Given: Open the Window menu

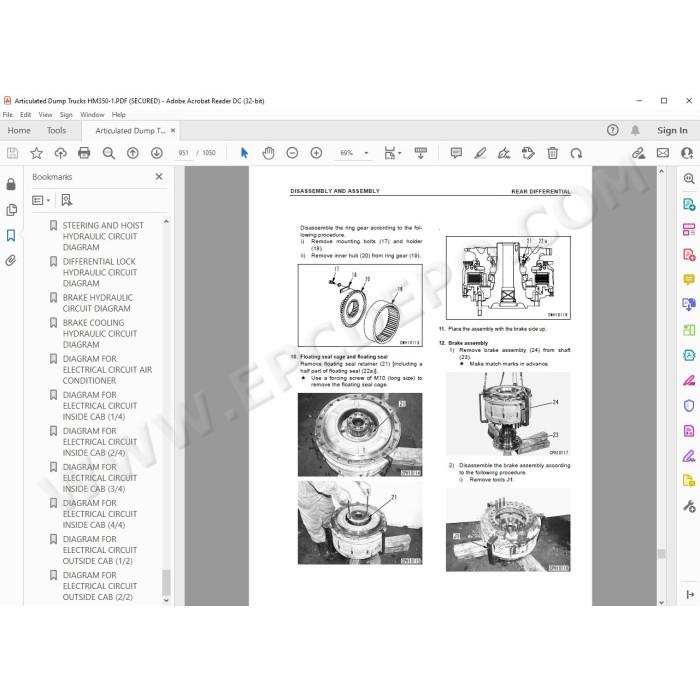Looking at the screenshot, I should tap(92, 115).
